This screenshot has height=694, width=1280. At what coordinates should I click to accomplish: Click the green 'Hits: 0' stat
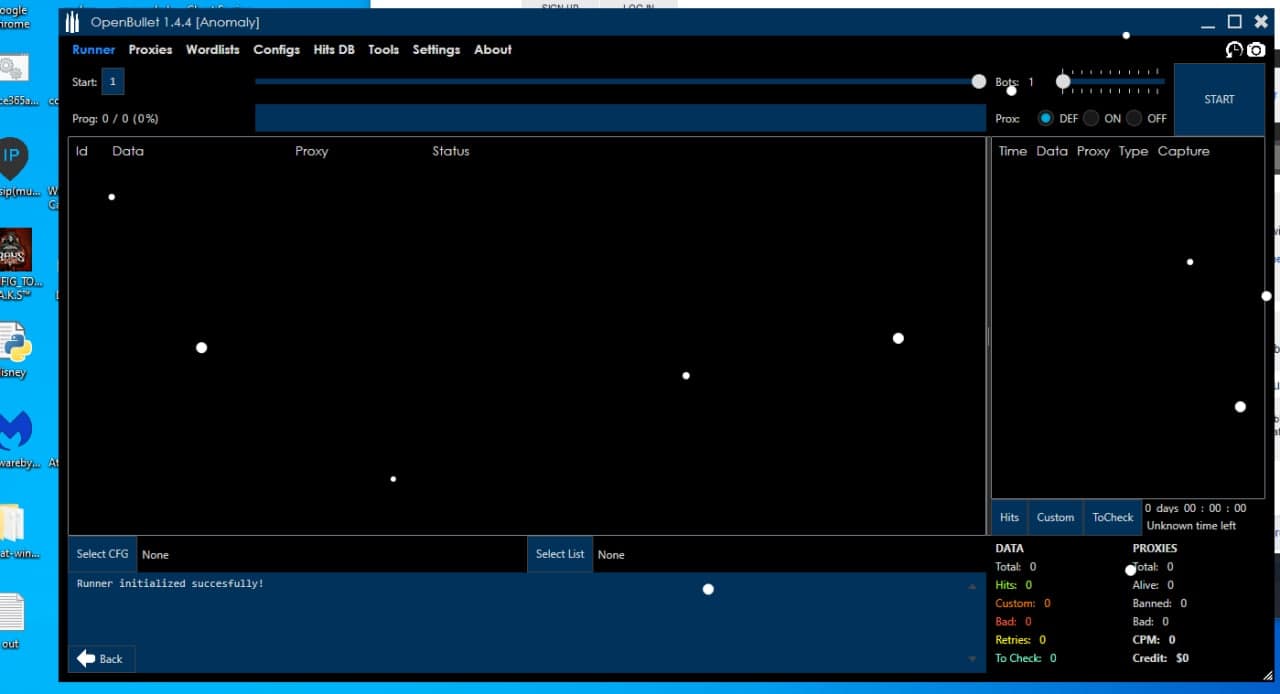(x=1013, y=585)
